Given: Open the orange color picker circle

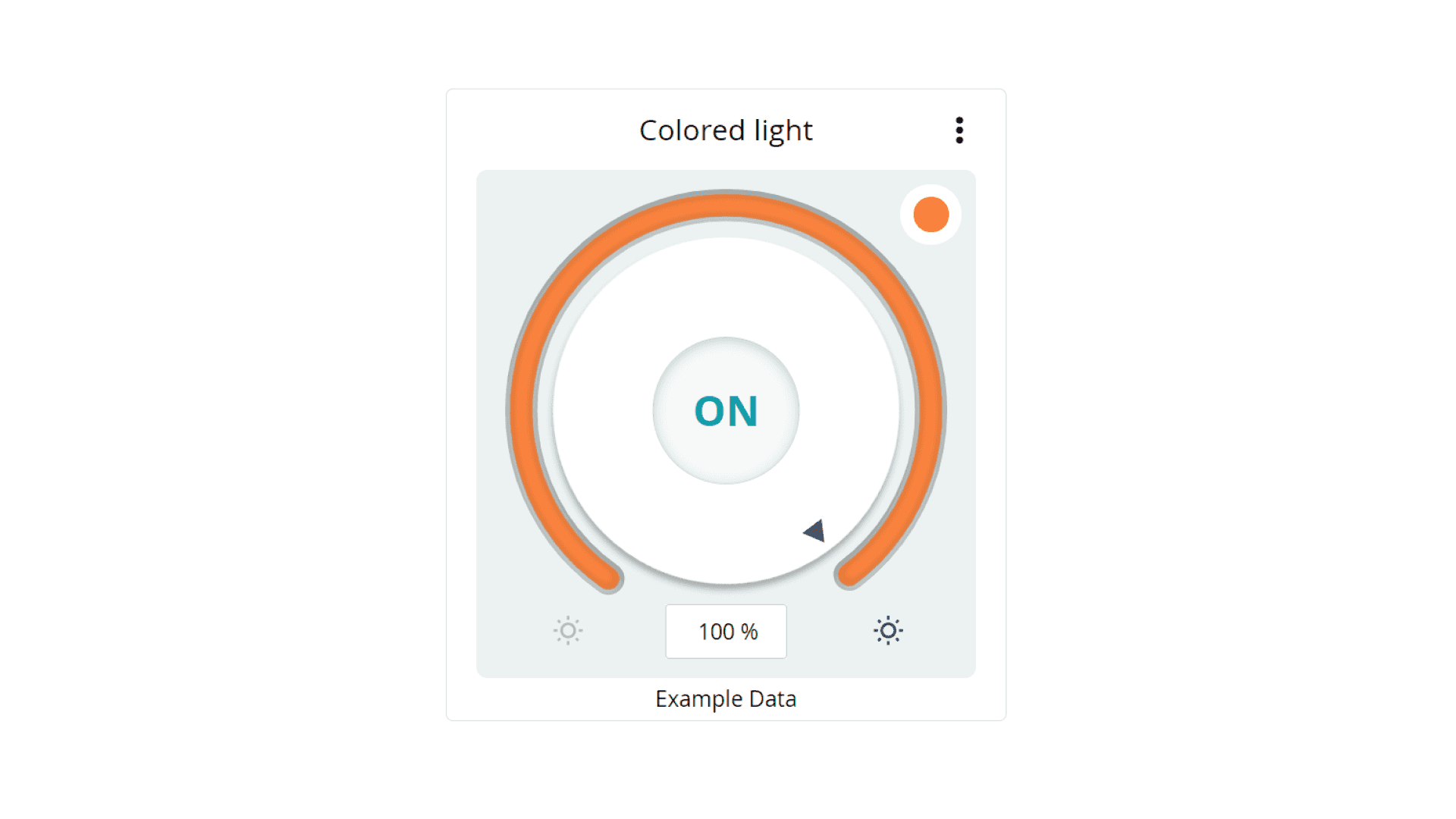Looking at the screenshot, I should click(930, 215).
